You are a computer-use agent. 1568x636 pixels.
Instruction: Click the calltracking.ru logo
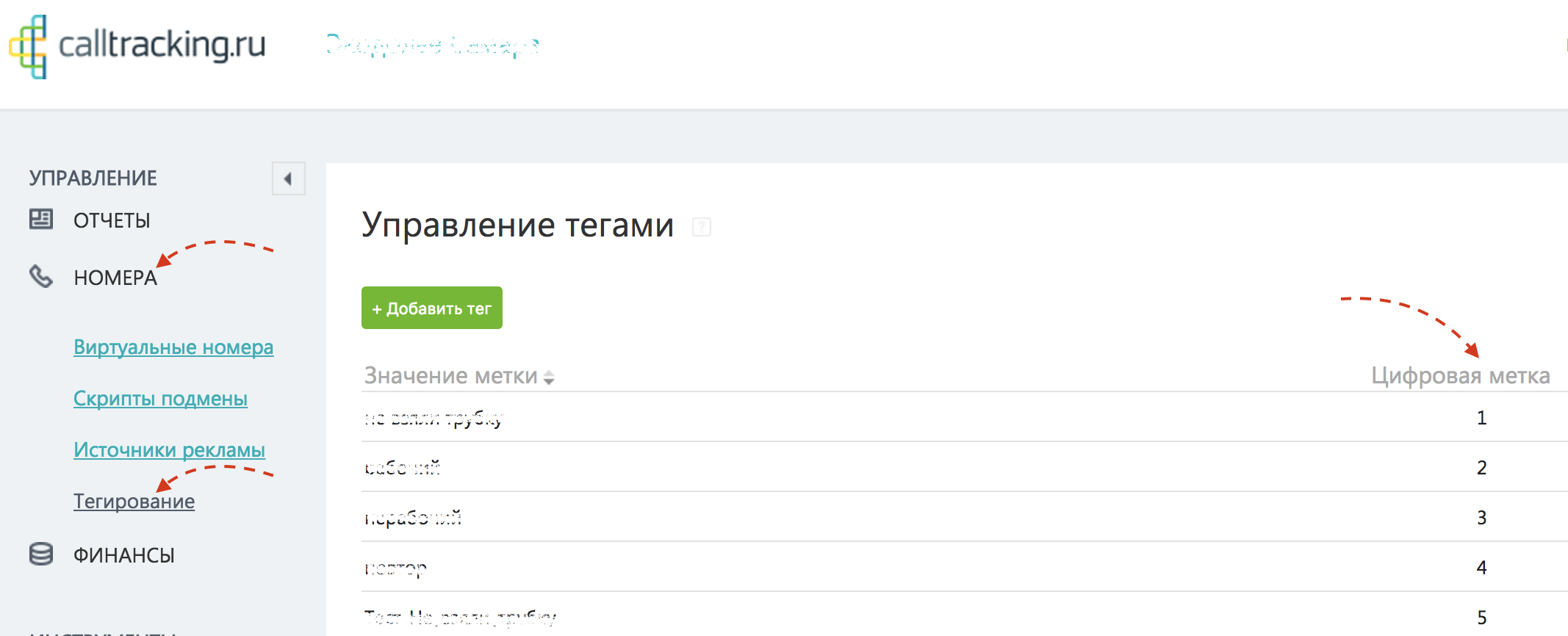tap(137, 46)
